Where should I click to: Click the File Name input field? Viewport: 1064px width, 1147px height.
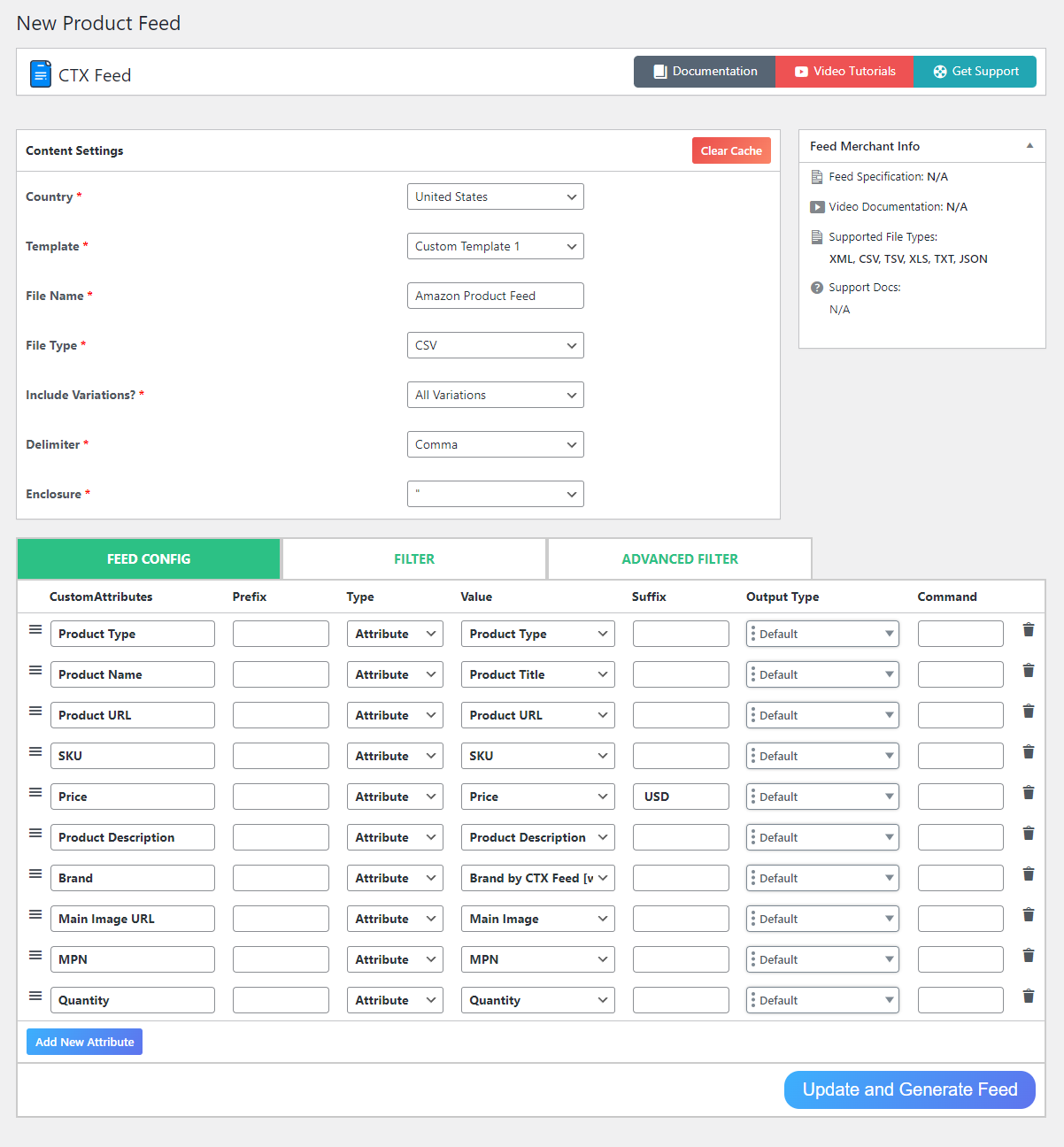pyautogui.click(x=496, y=296)
